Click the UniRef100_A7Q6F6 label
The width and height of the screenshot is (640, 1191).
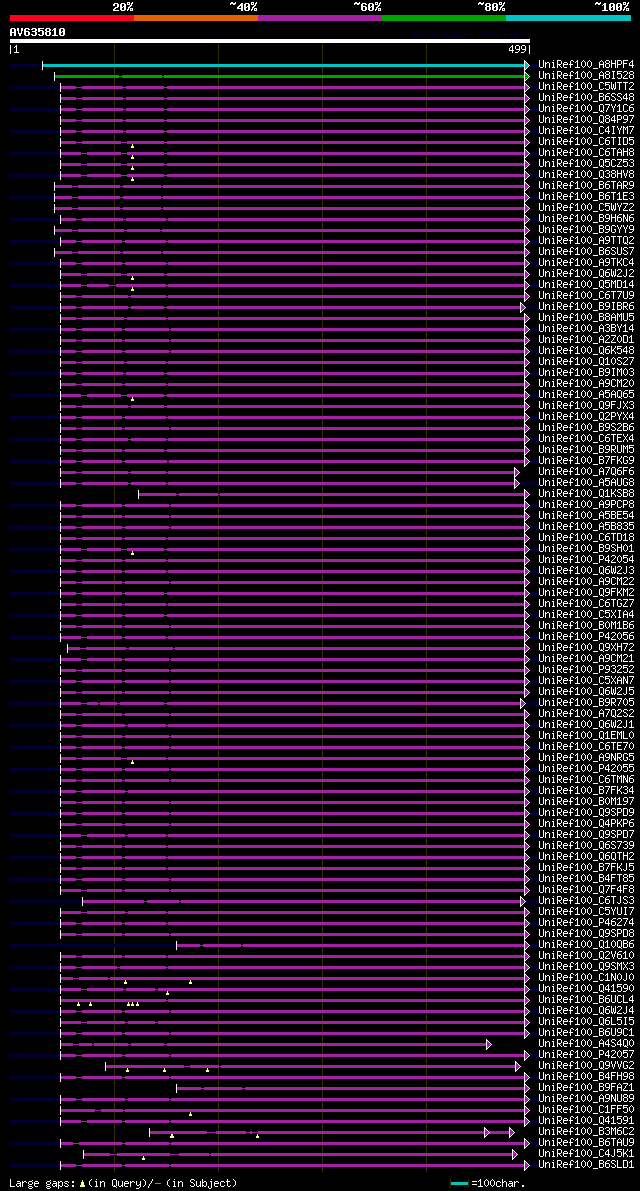(586, 472)
